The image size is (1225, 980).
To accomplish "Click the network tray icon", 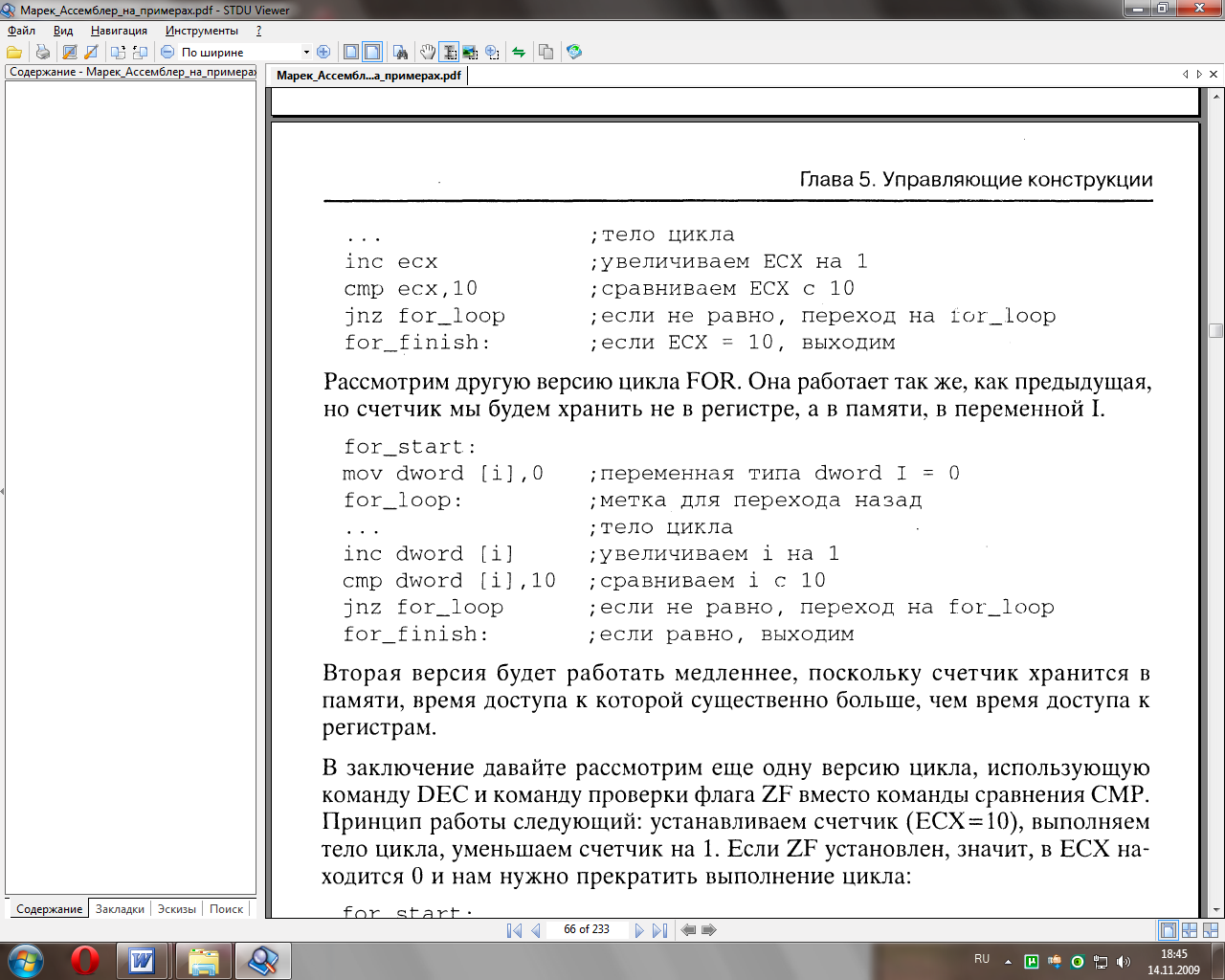I will click(x=1101, y=961).
